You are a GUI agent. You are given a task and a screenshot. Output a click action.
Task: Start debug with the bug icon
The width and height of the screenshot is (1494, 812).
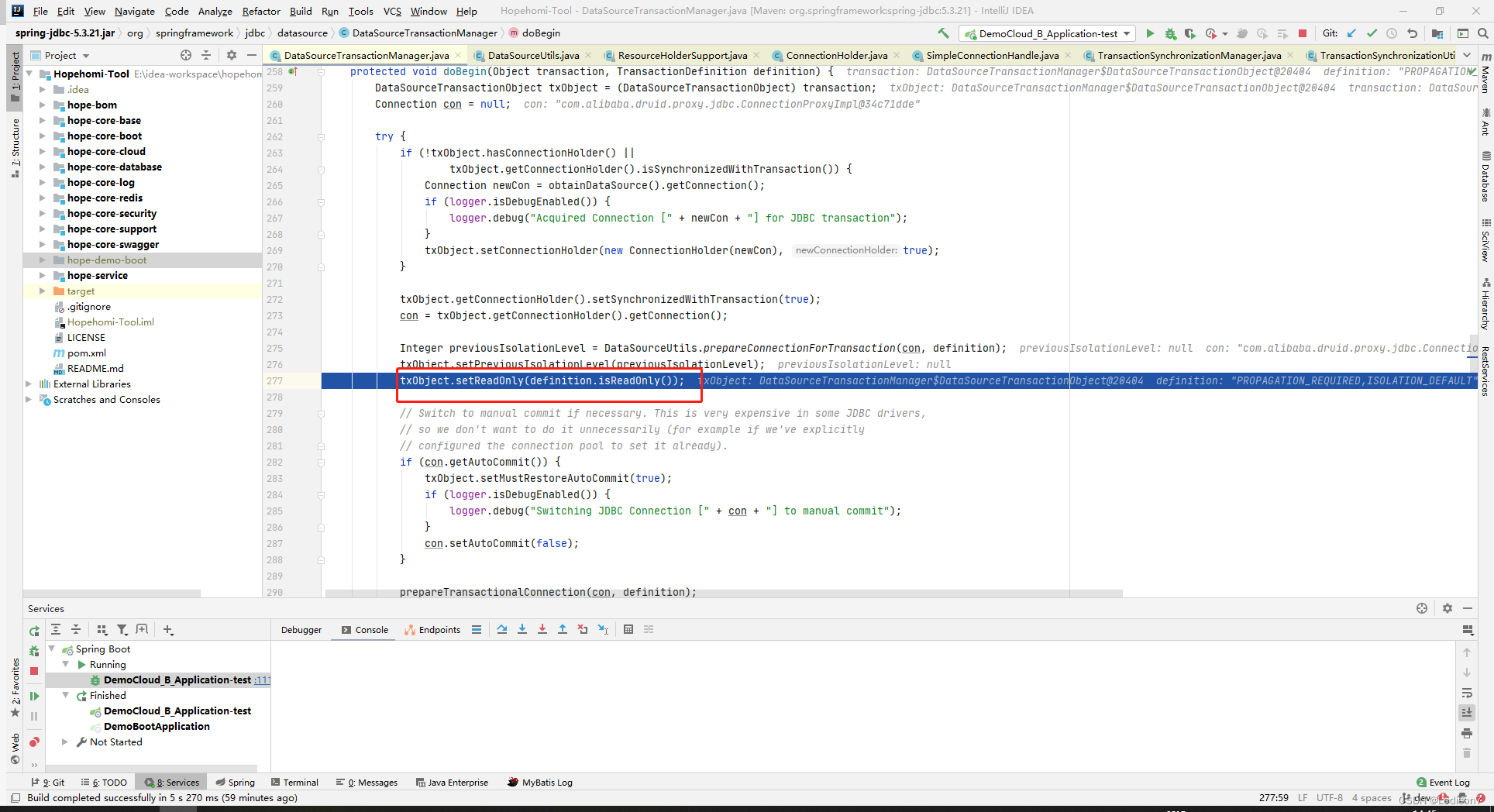pyautogui.click(x=1170, y=33)
